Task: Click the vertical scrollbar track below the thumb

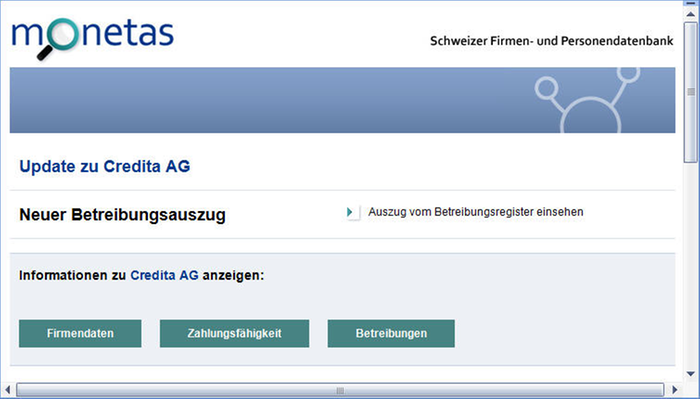Action: point(691,266)
